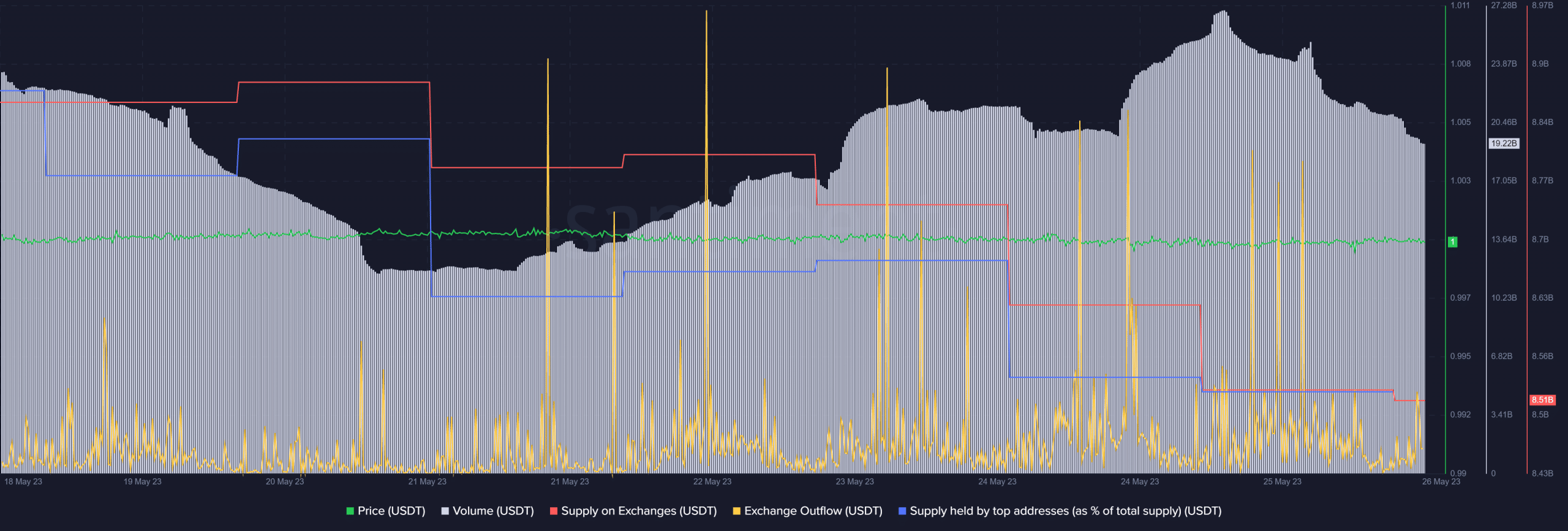Click the 8.43B supply axis label
Viewport: 1568px width, 531px height.
pos(1543,473)
